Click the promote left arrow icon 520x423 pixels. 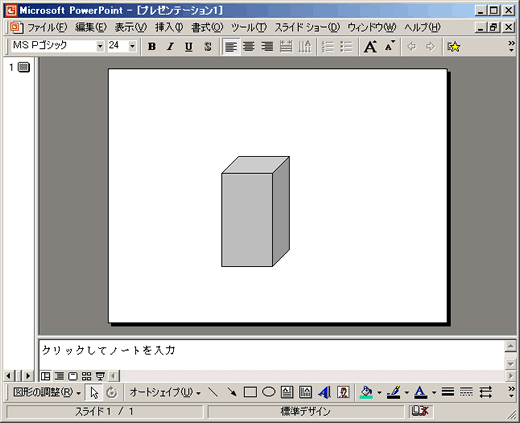click(412, 47)
